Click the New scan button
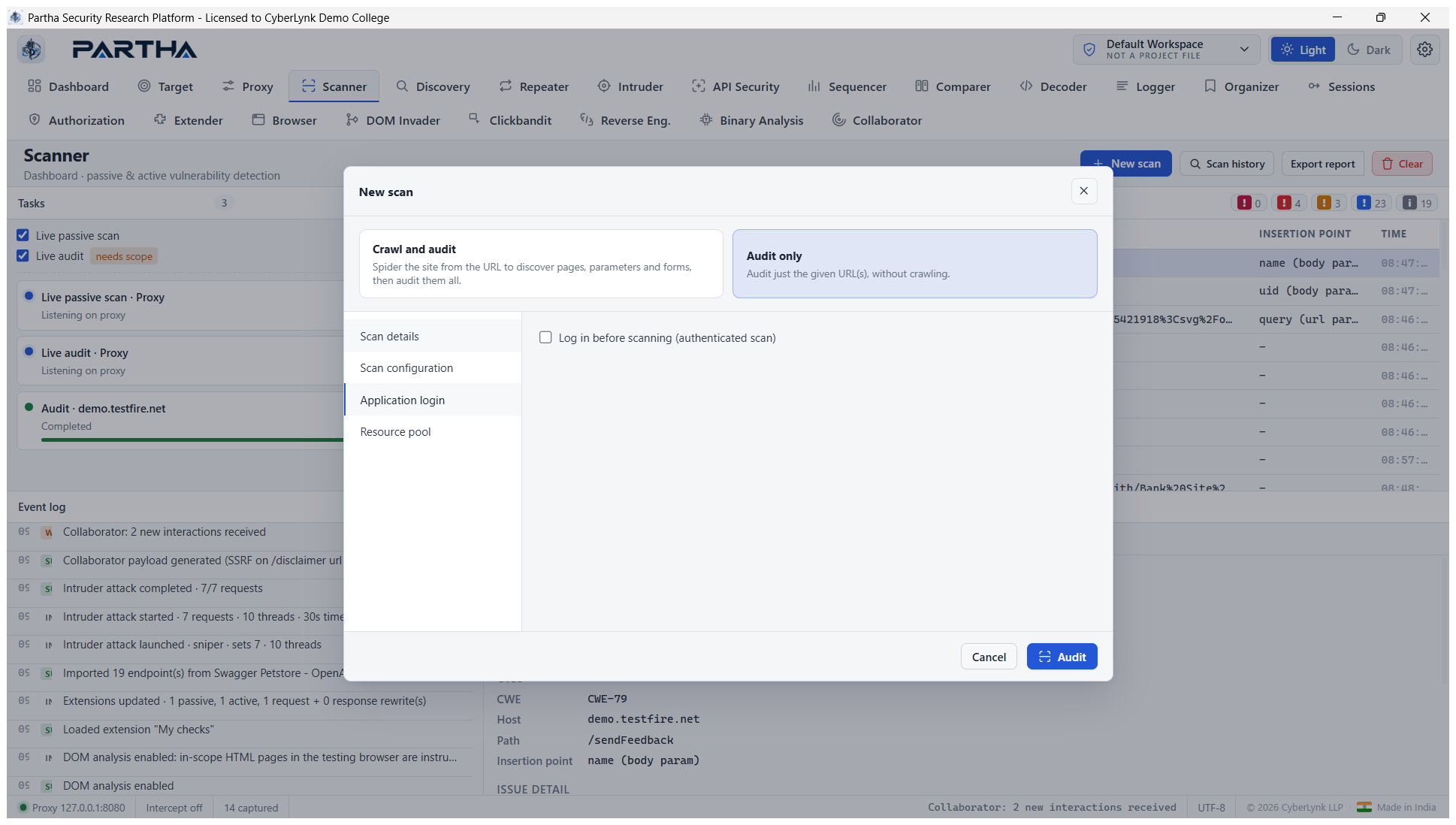This screenshot has width=1456, height=825. tap(1125, 163)
